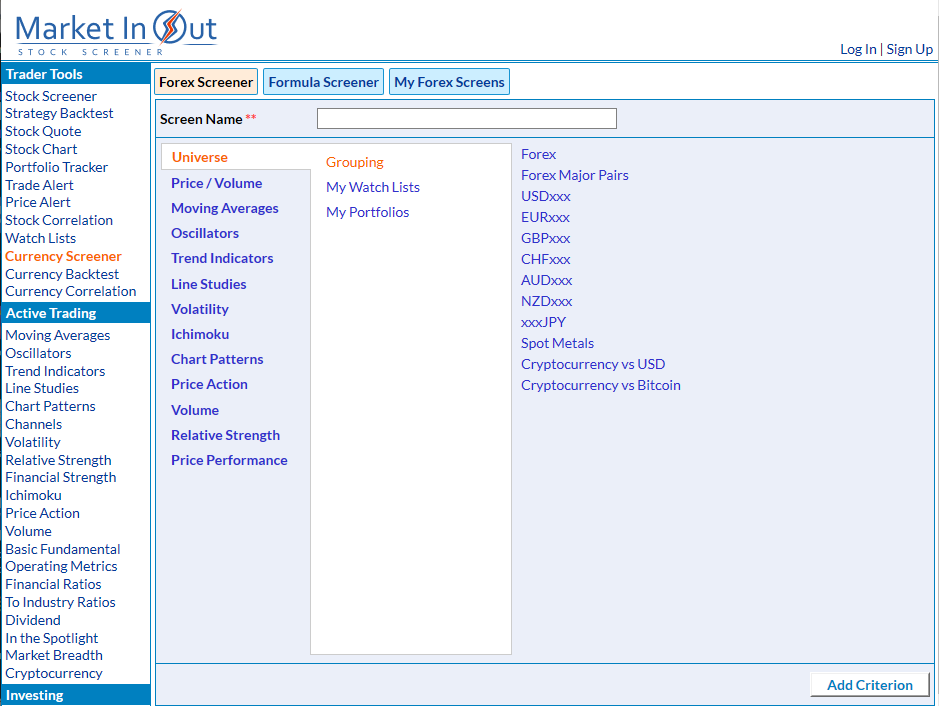Viewport: 939px width, 706px height.
Task: Pick the GBPxxx grouping
Action: click(546, 238)
